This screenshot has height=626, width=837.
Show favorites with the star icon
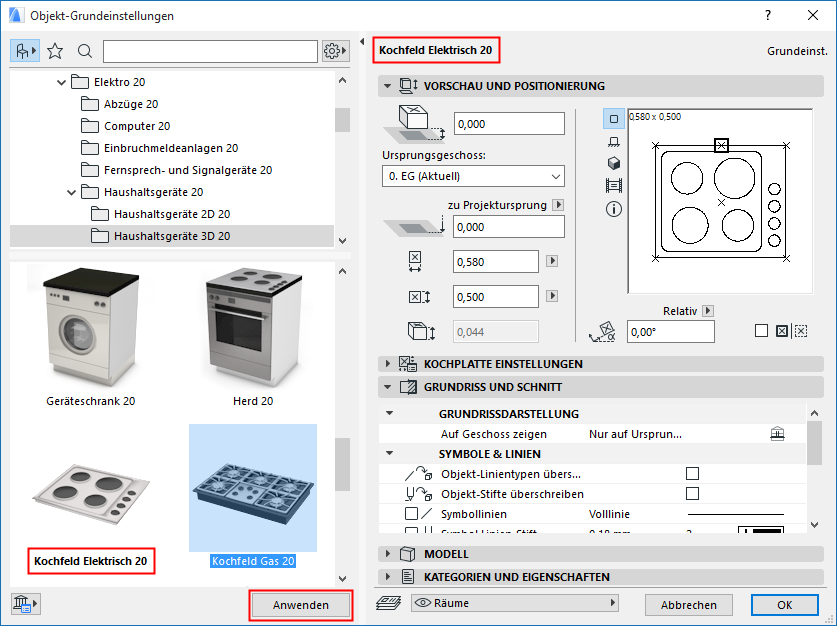(x=55, y=51)
